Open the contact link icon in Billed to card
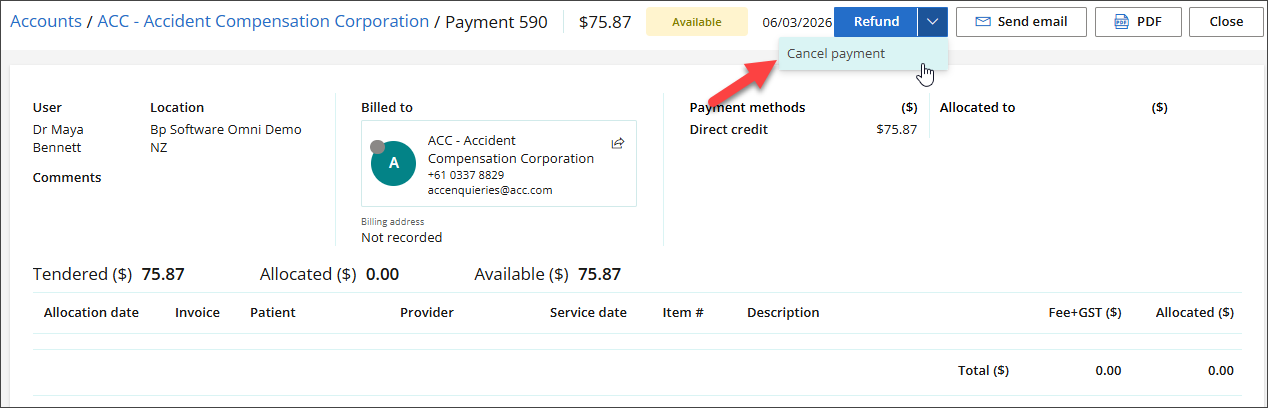Viewport: 1268px width, 408px height. point(618,143)
